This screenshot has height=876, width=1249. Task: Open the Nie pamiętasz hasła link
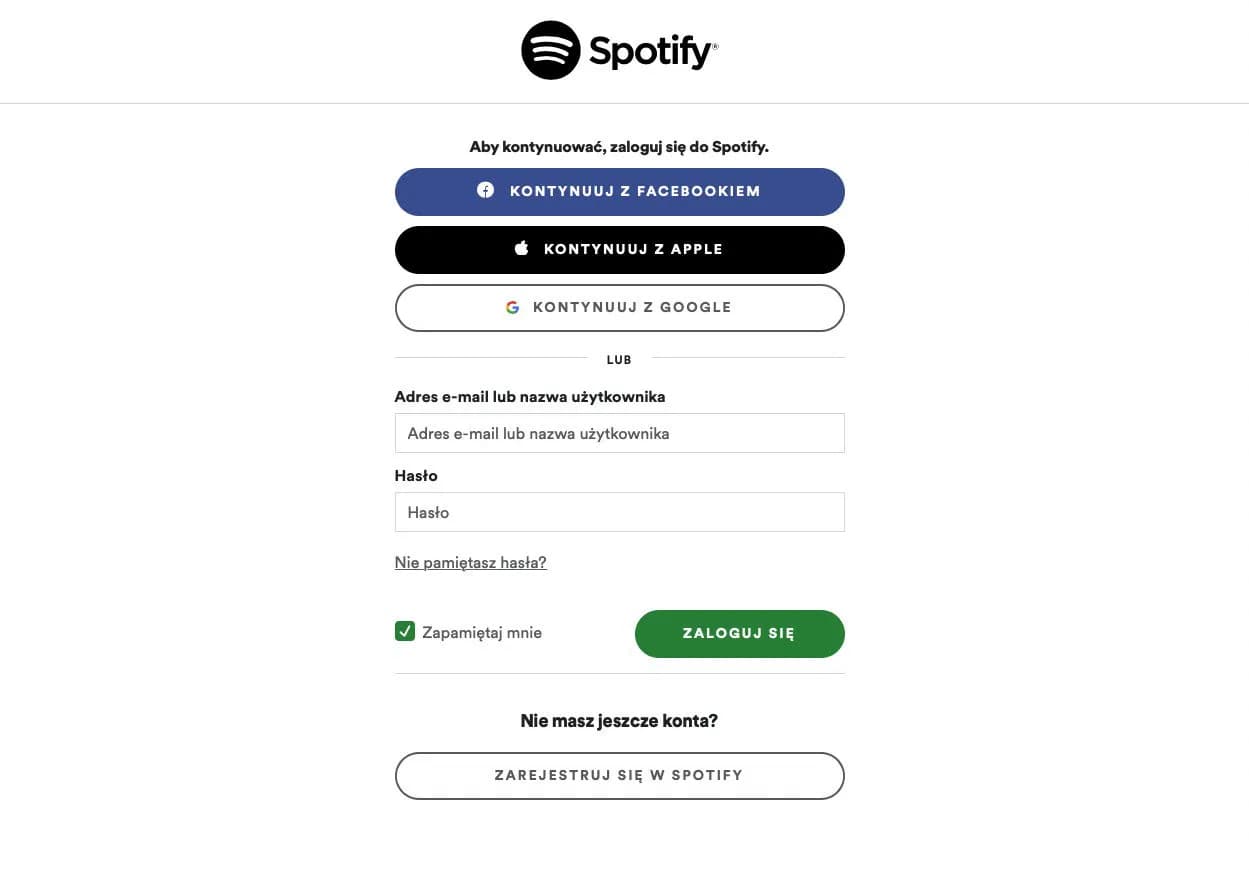470,562
